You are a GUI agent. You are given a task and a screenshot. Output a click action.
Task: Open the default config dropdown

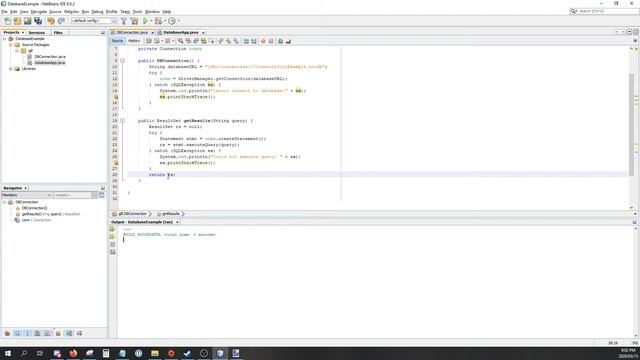click(x=94, y=21)
